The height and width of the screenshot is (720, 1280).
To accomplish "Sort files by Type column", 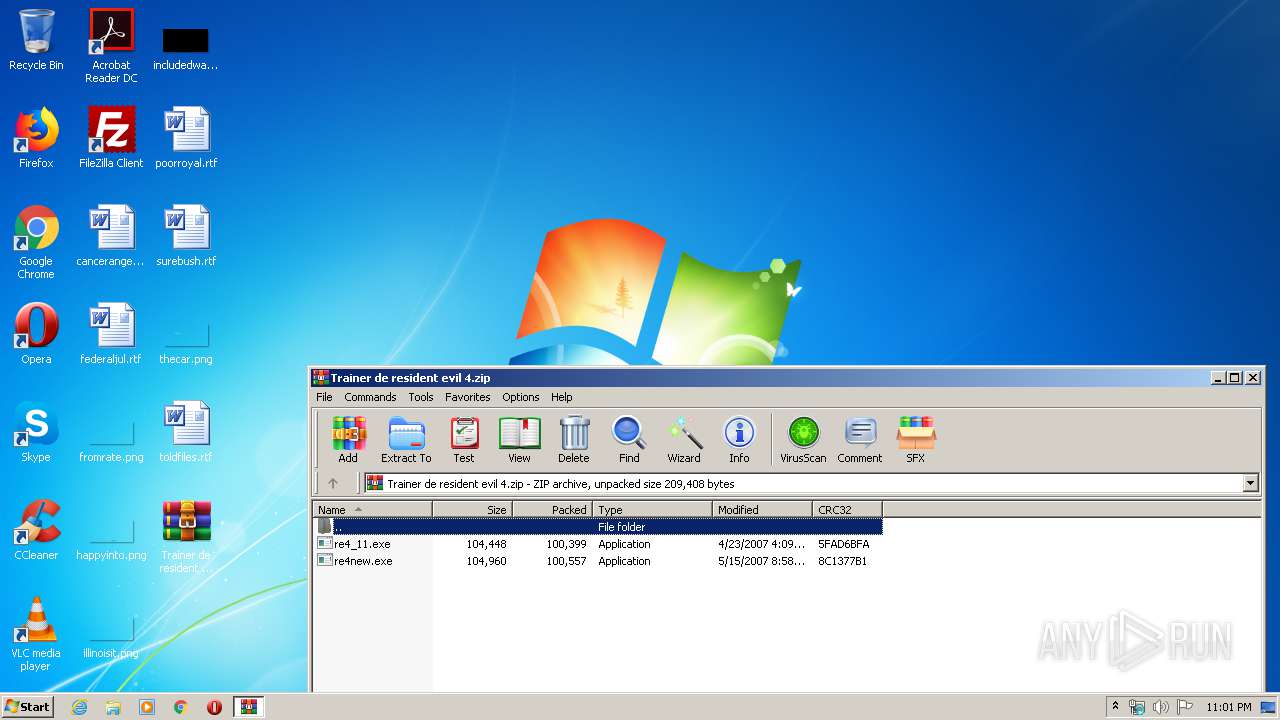I will pyautogui.click(x=653, y=509).
